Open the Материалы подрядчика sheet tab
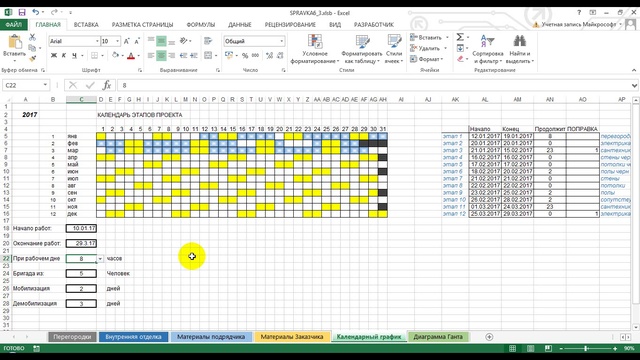This screenshot has width=640, height=360. 211,337
